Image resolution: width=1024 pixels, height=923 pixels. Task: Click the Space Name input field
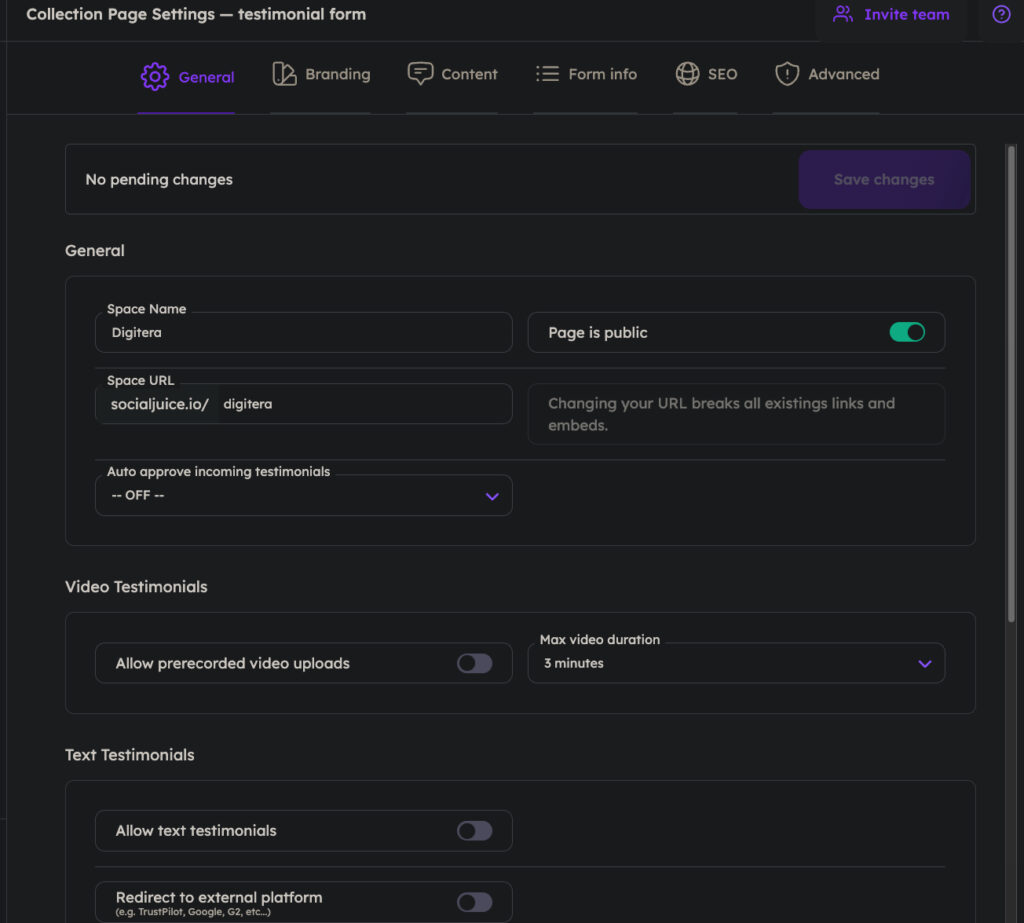coord(304,333)
